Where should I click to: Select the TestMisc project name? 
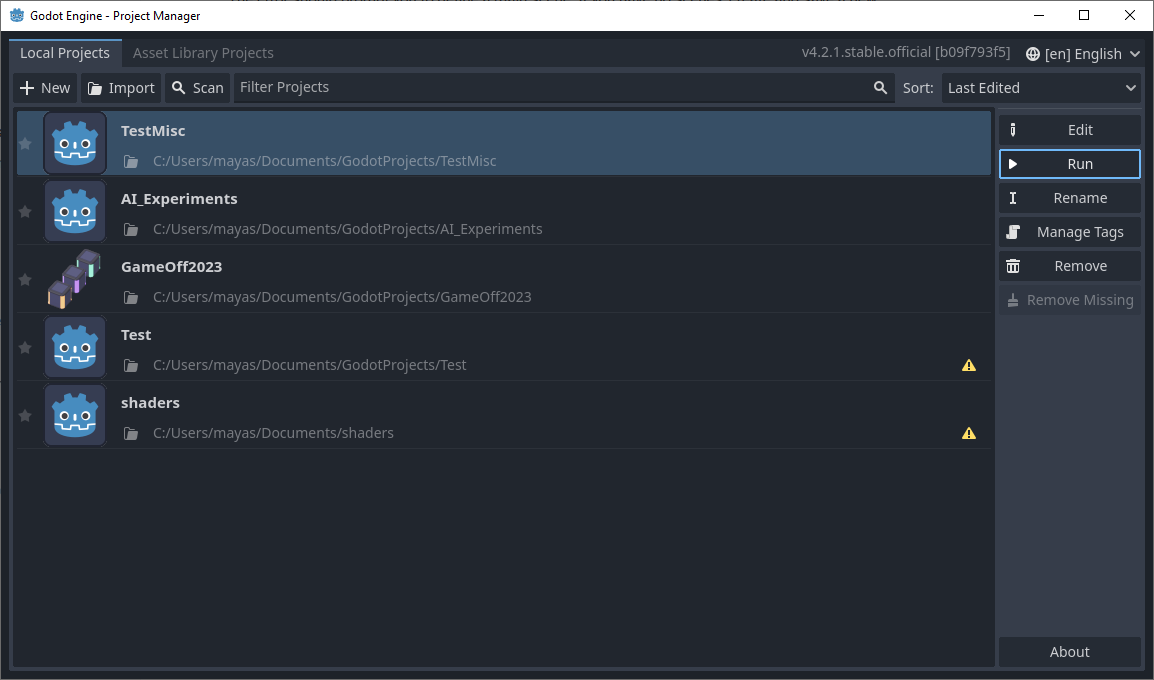coord(153,131)
